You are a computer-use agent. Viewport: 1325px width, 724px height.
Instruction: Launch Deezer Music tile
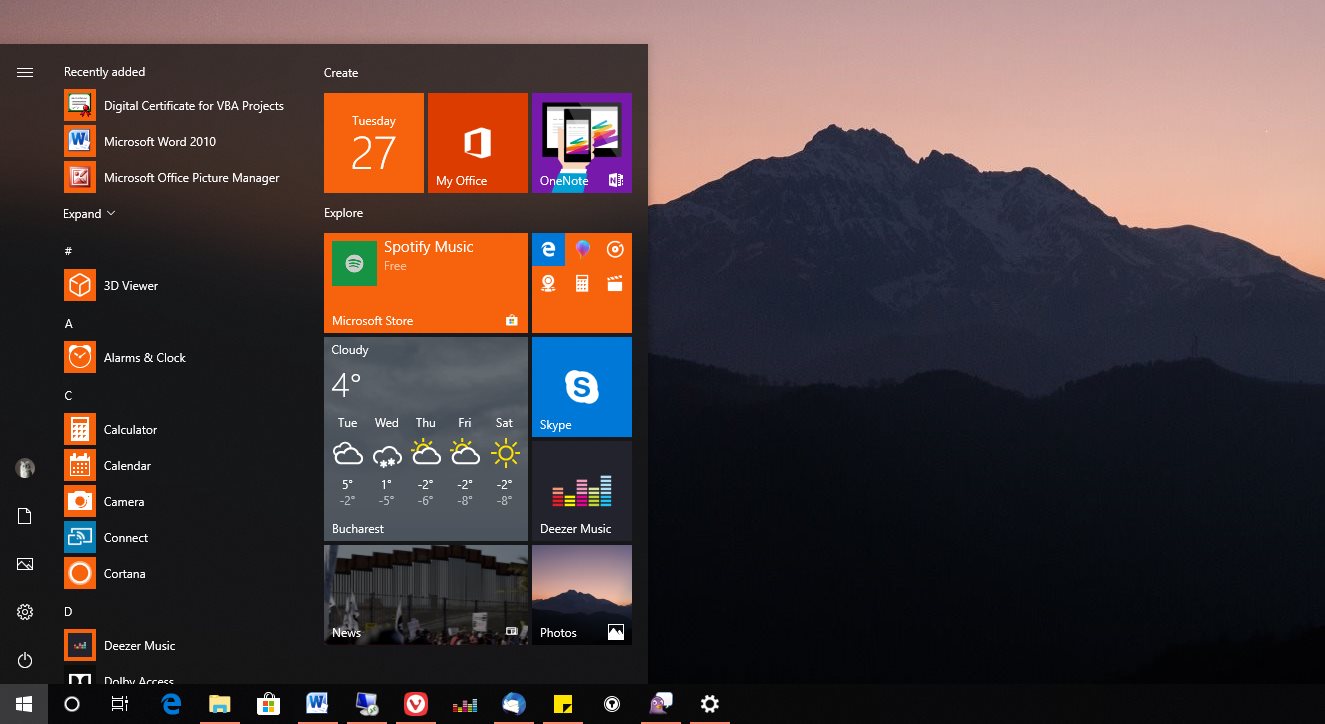(582, 490)
